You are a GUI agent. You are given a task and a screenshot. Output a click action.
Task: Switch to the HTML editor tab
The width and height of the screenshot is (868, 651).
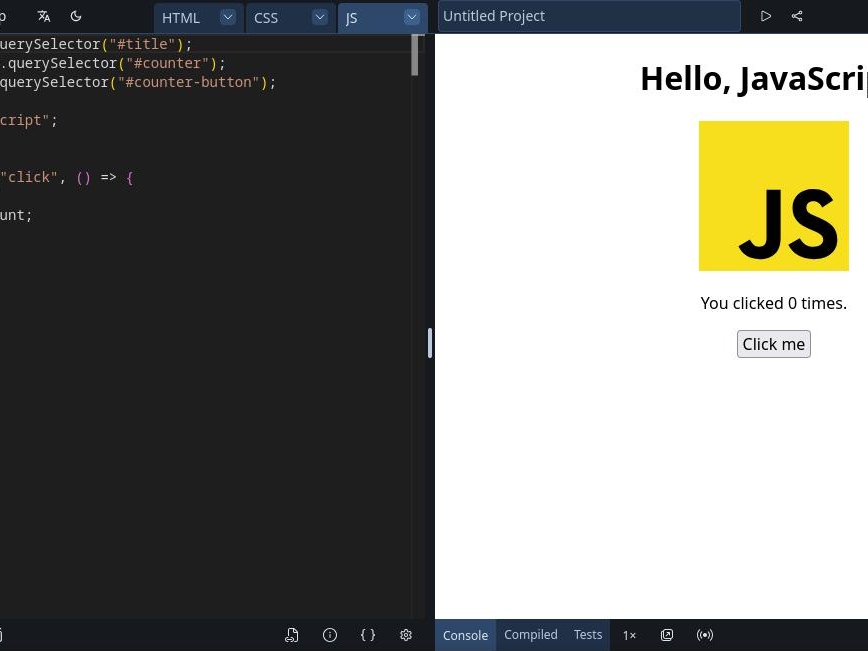pos(182,18)
